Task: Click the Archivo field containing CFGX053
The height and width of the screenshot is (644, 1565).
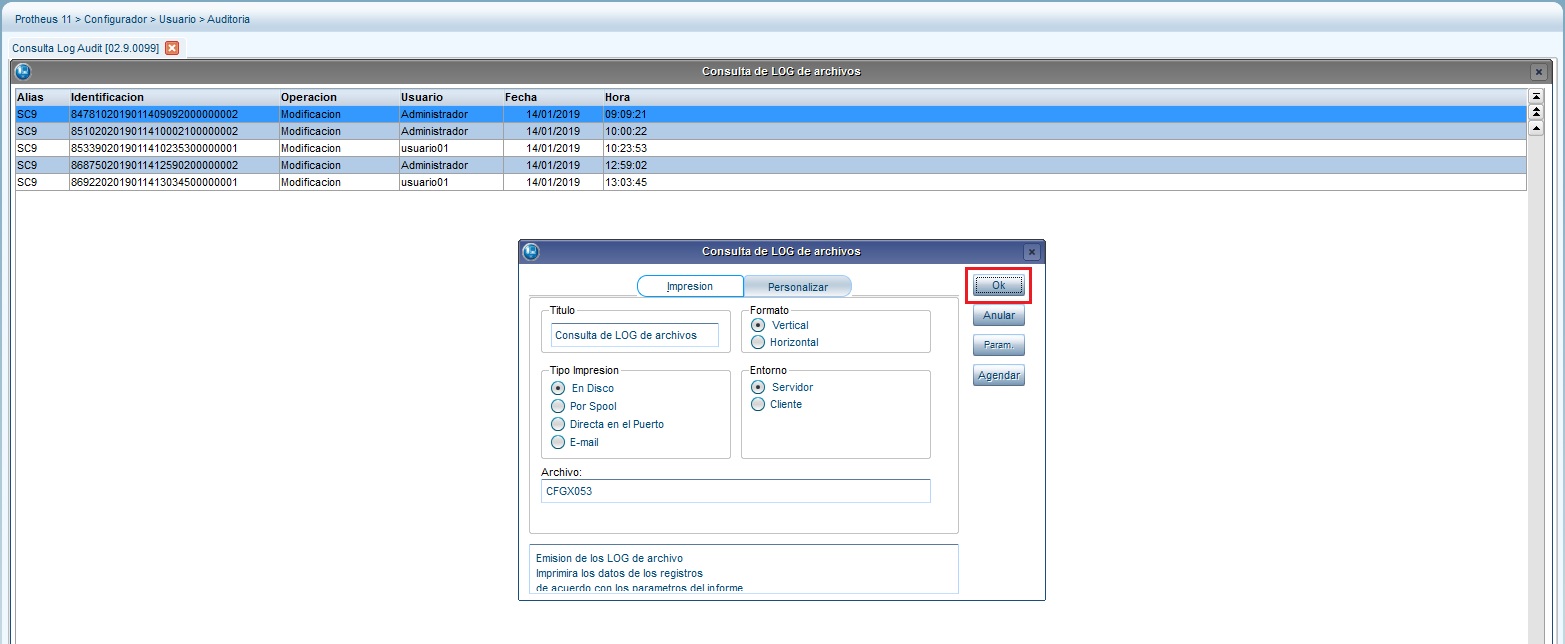Action: click(736, 491)
